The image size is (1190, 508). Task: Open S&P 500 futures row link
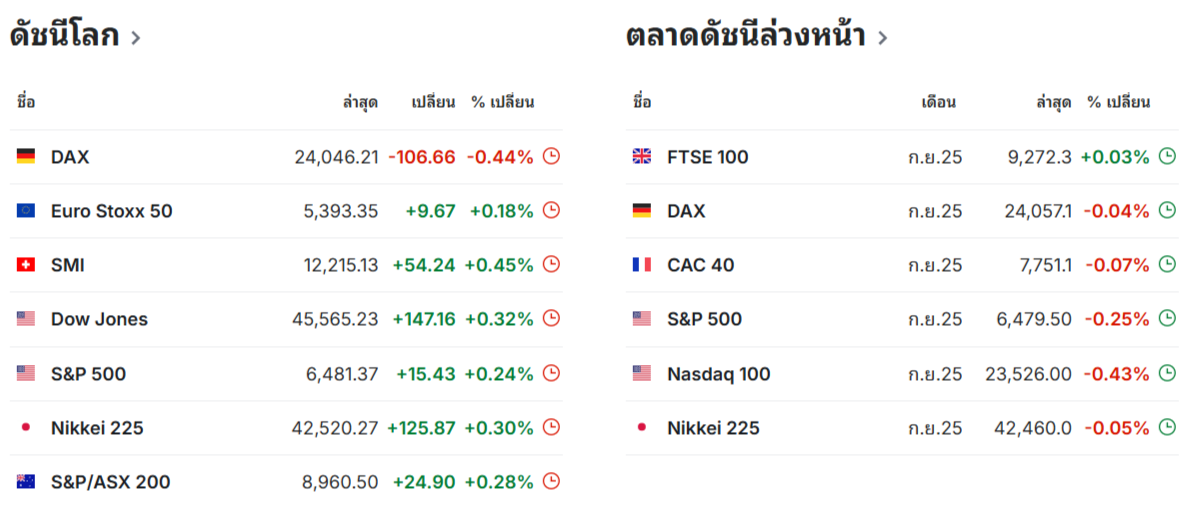point(704,320)
